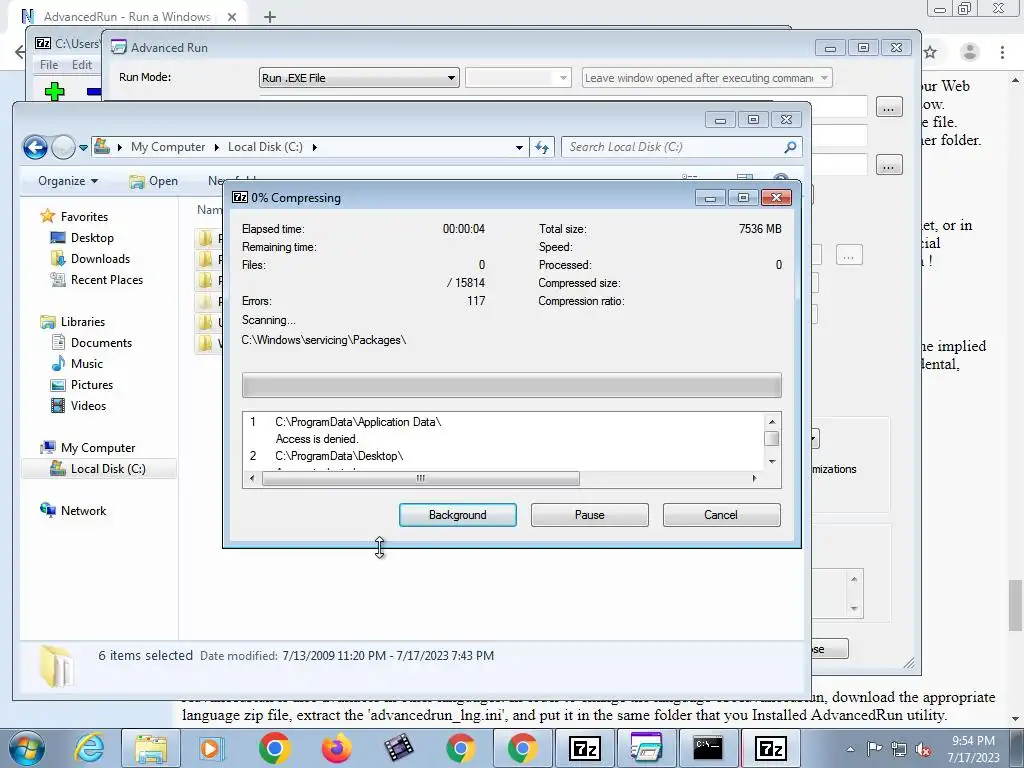The width and height of the screenshot is (1024, 768).
Task: Open the browser profile icon
Action: click(x=970, y=52)
